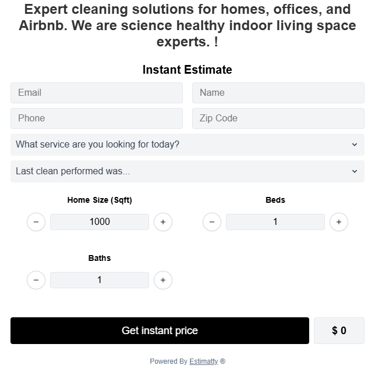375x366 pixels.
Task: Increase Beds count with plus icon
Action: (x=339, y=222)
